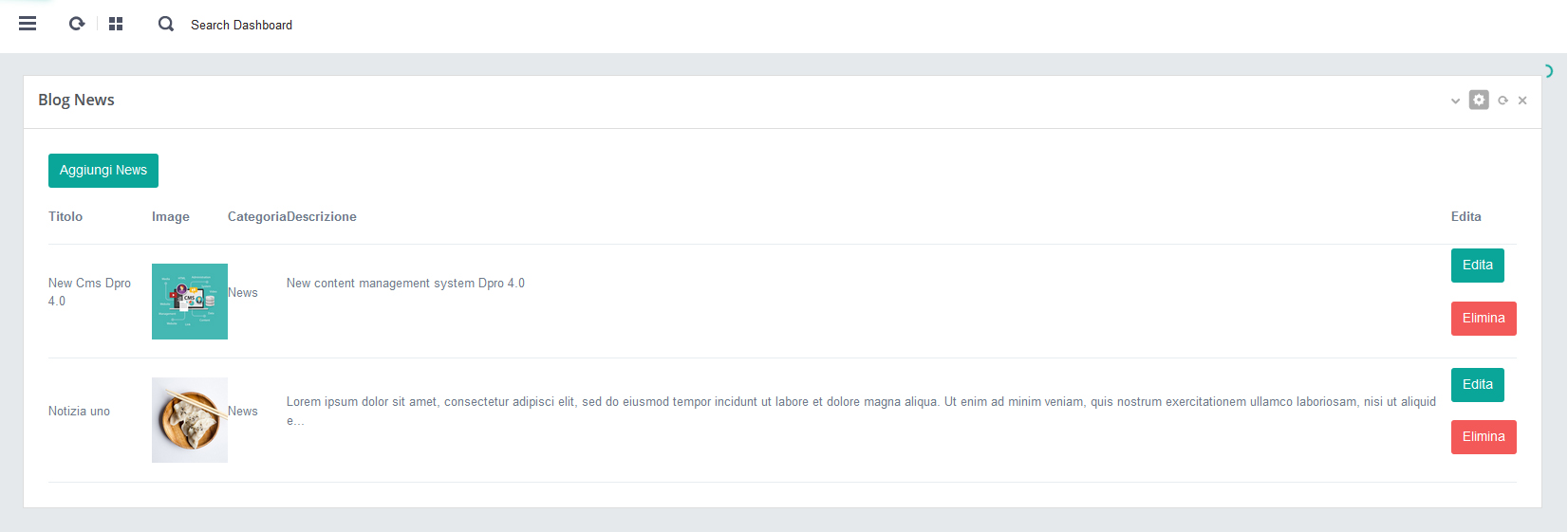Delete the New Cms Dpro 4.0 entry
This screenshot has height=532, width=1568.
pos(1483,319)
